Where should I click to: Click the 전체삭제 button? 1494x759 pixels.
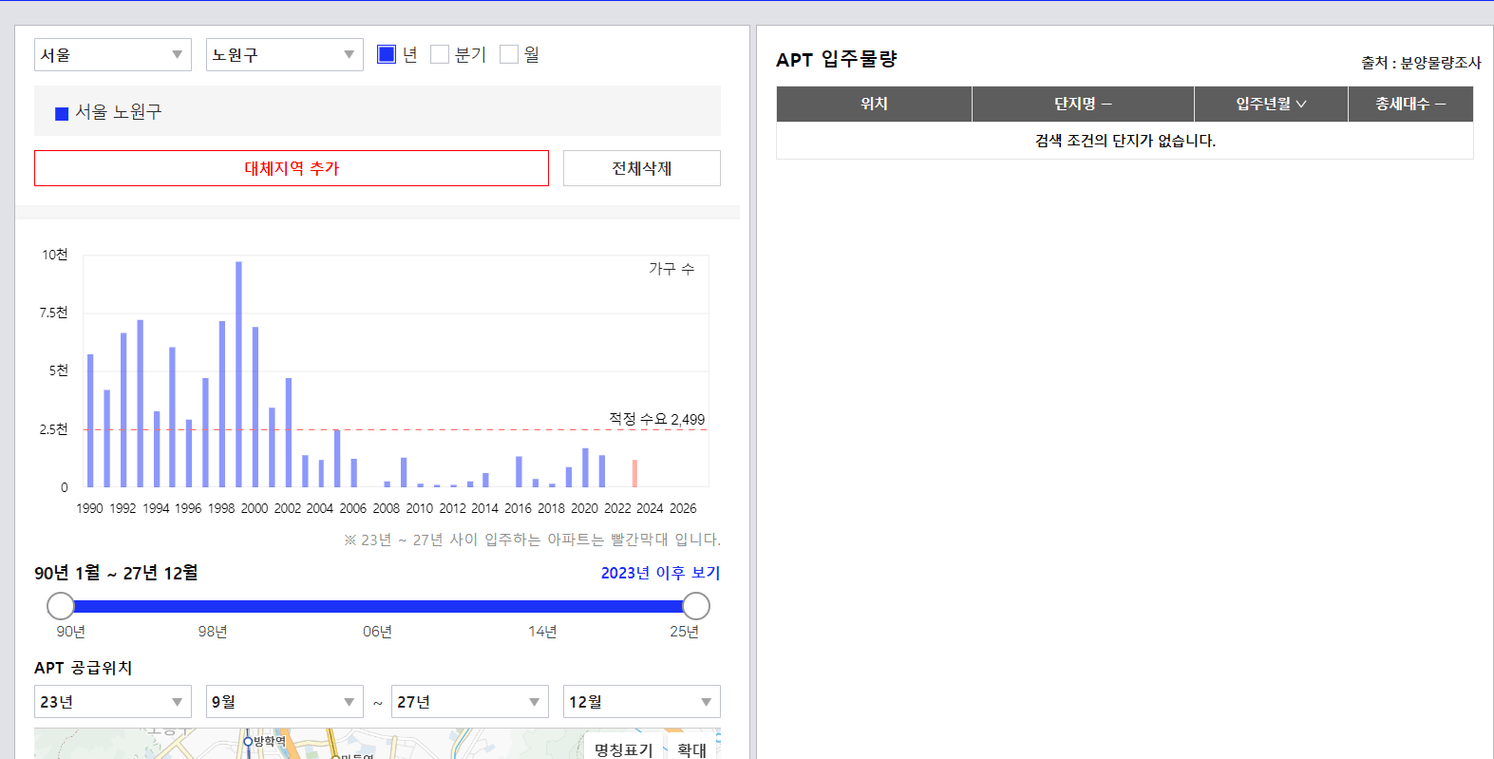[x=642, y=168]
